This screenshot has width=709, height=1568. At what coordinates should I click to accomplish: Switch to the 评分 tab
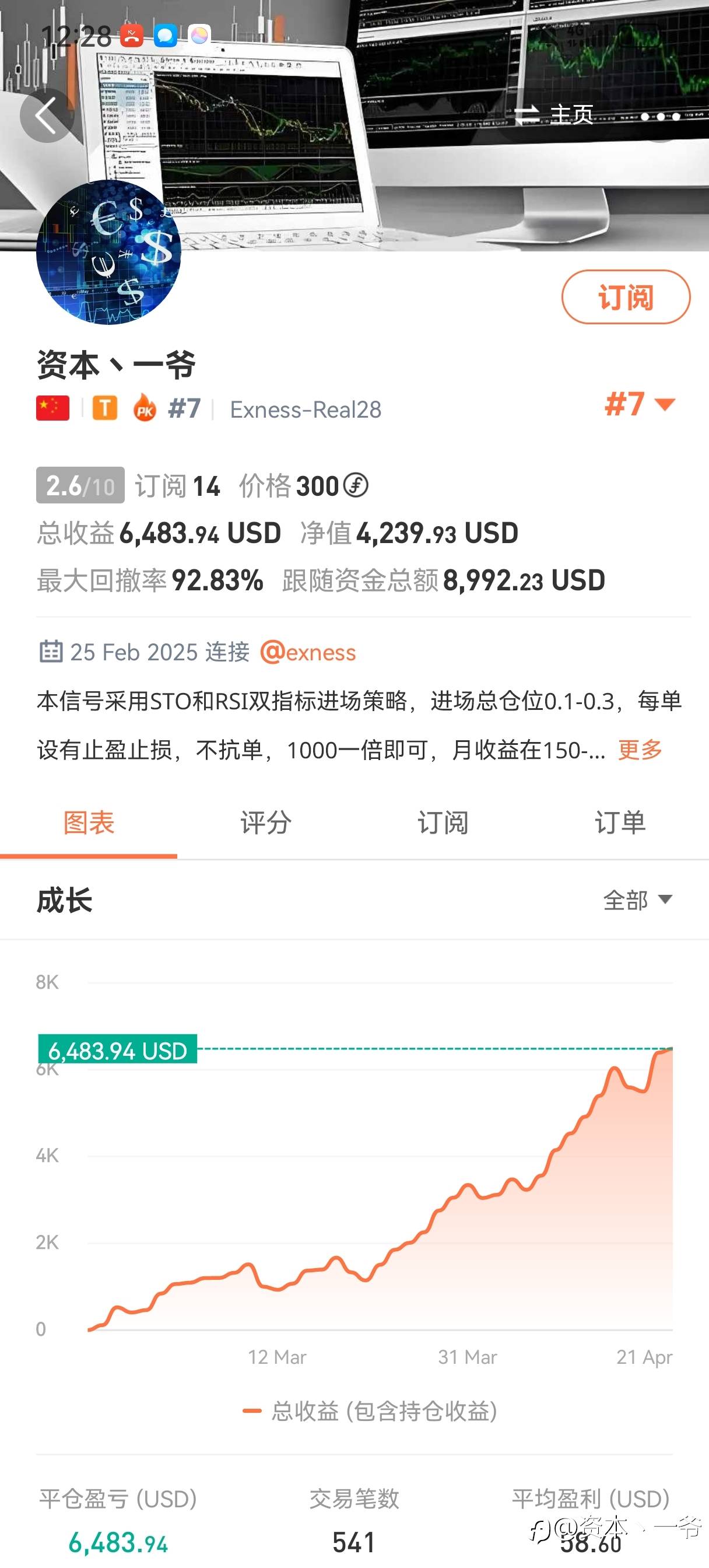266,823
